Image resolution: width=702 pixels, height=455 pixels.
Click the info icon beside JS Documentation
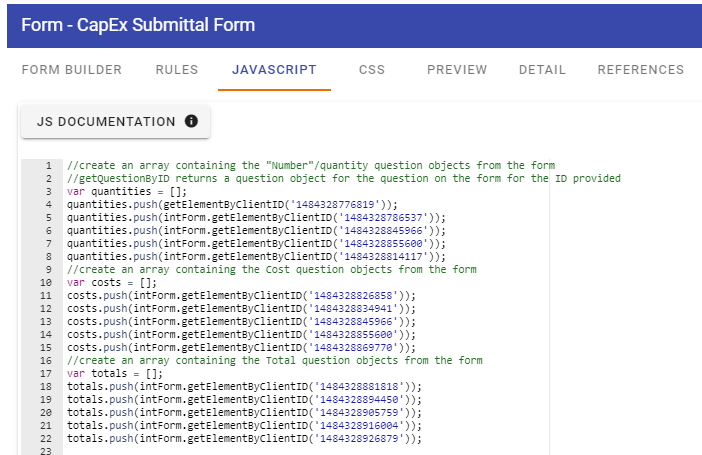point(191,121)
